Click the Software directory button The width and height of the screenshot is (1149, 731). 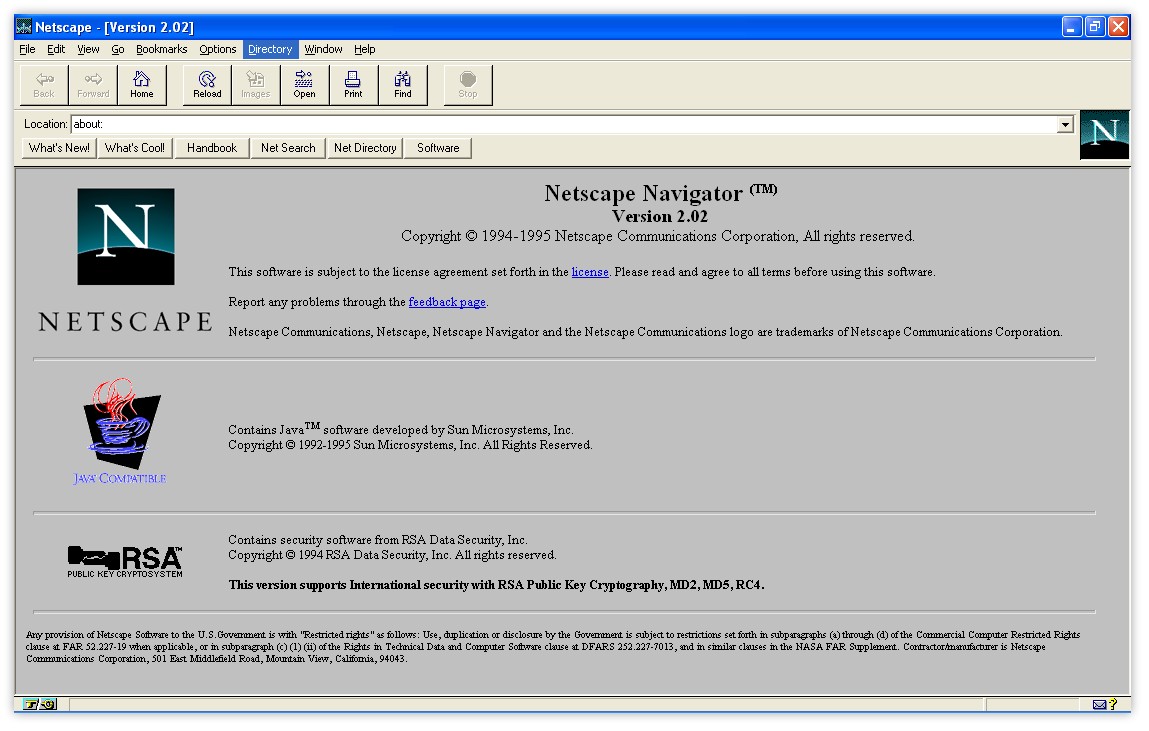[438, 148]
